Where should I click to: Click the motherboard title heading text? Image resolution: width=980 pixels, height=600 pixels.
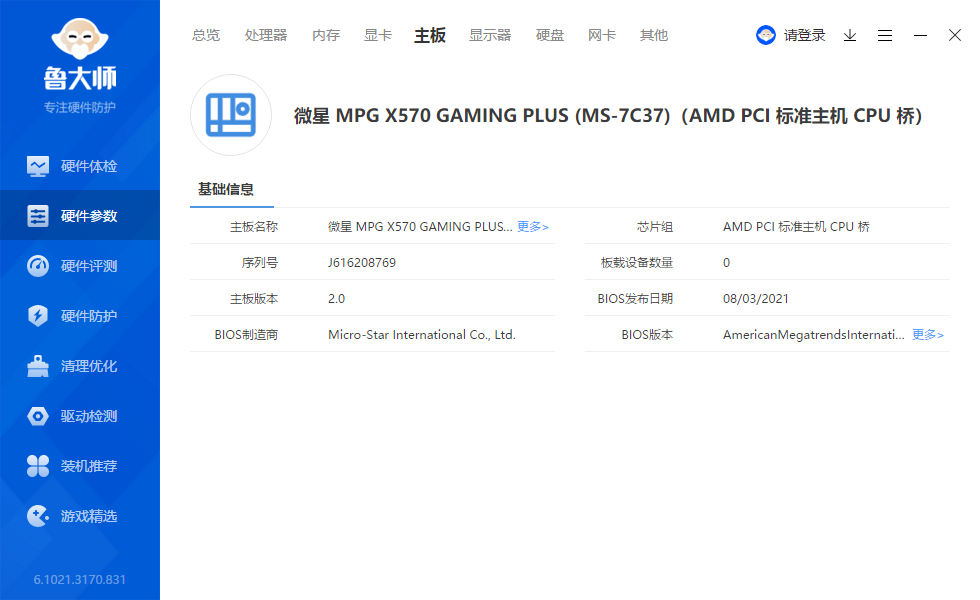tap(608, 116)
